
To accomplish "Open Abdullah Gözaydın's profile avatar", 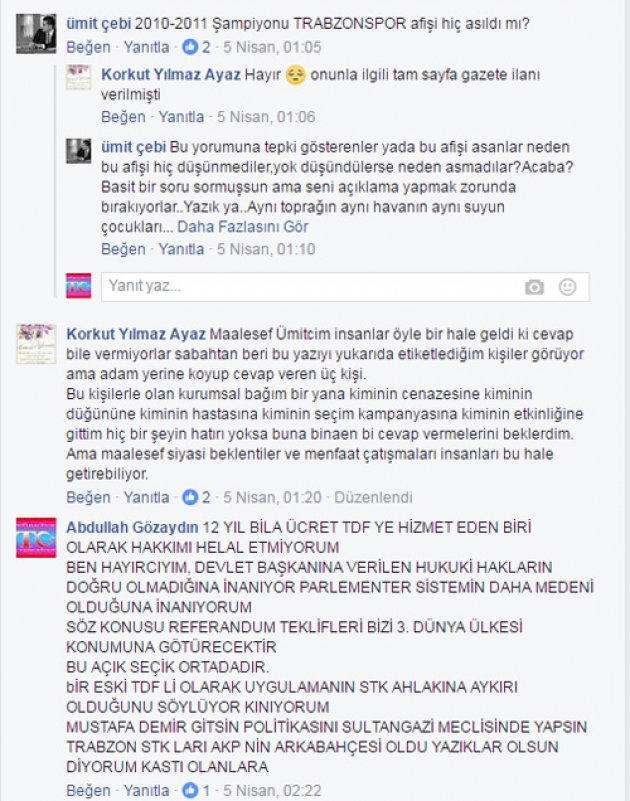I will (36, 537).
